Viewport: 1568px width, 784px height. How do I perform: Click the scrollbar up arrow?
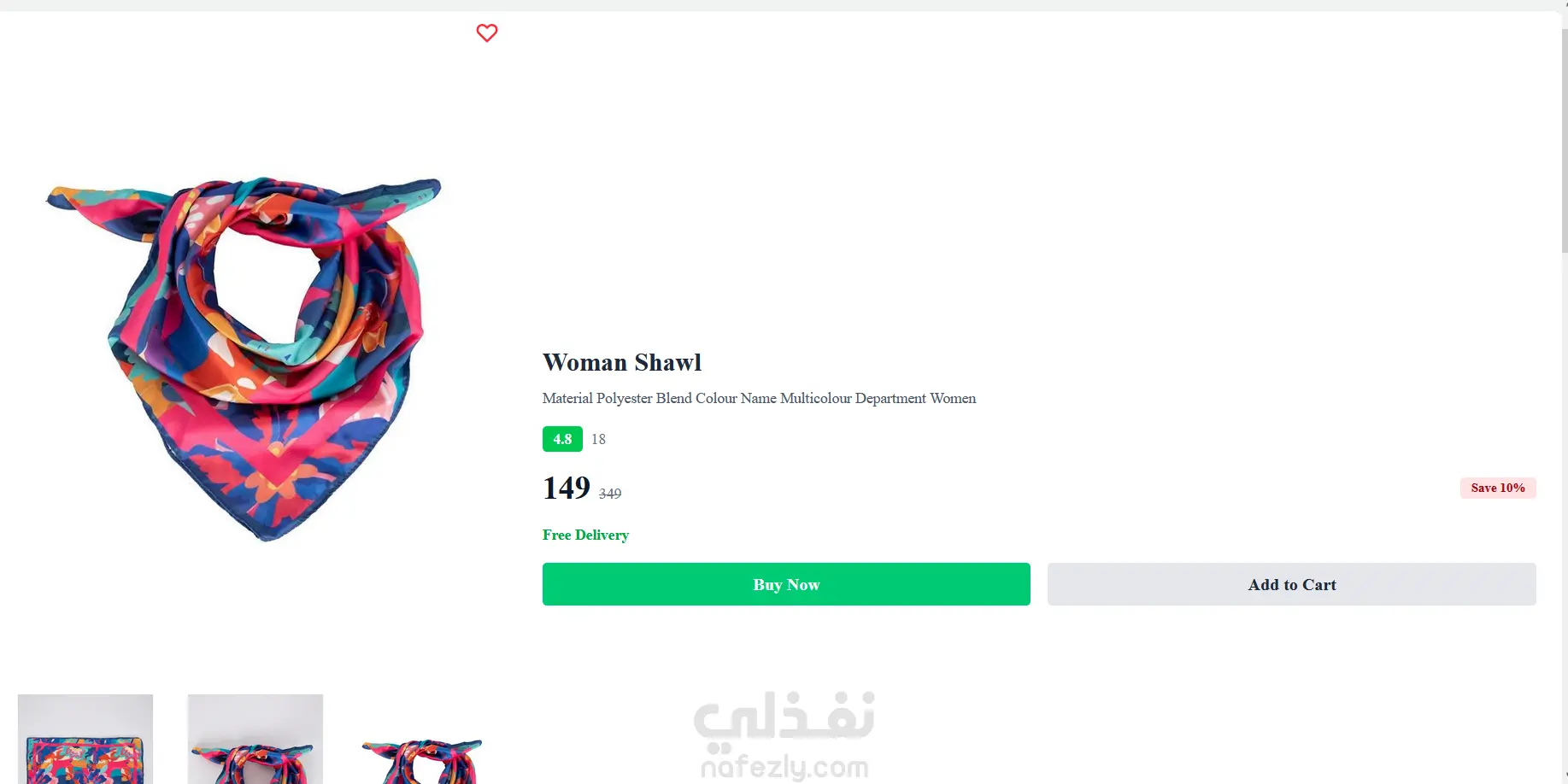tap(1564, 6)
